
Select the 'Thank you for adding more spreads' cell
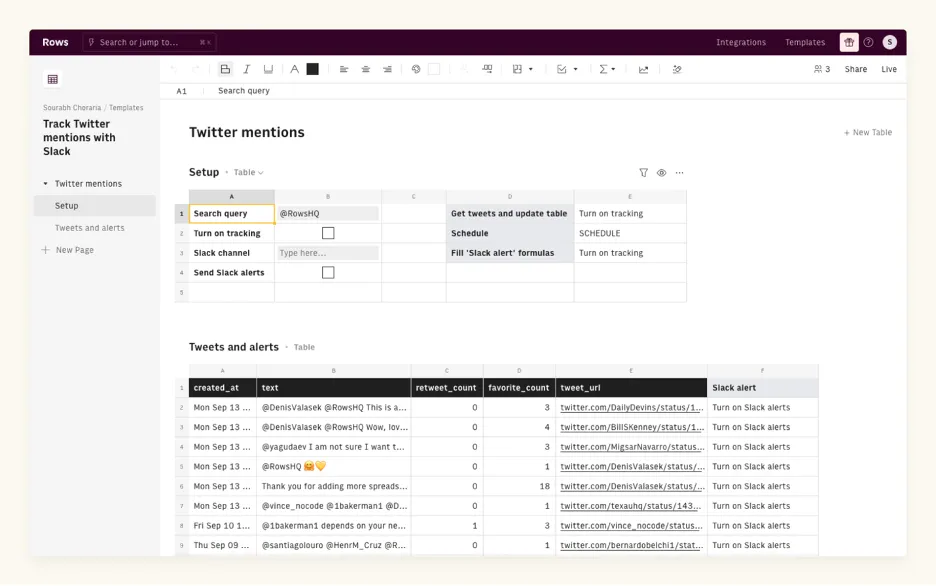pyautogui.click(x=334, y=486)
